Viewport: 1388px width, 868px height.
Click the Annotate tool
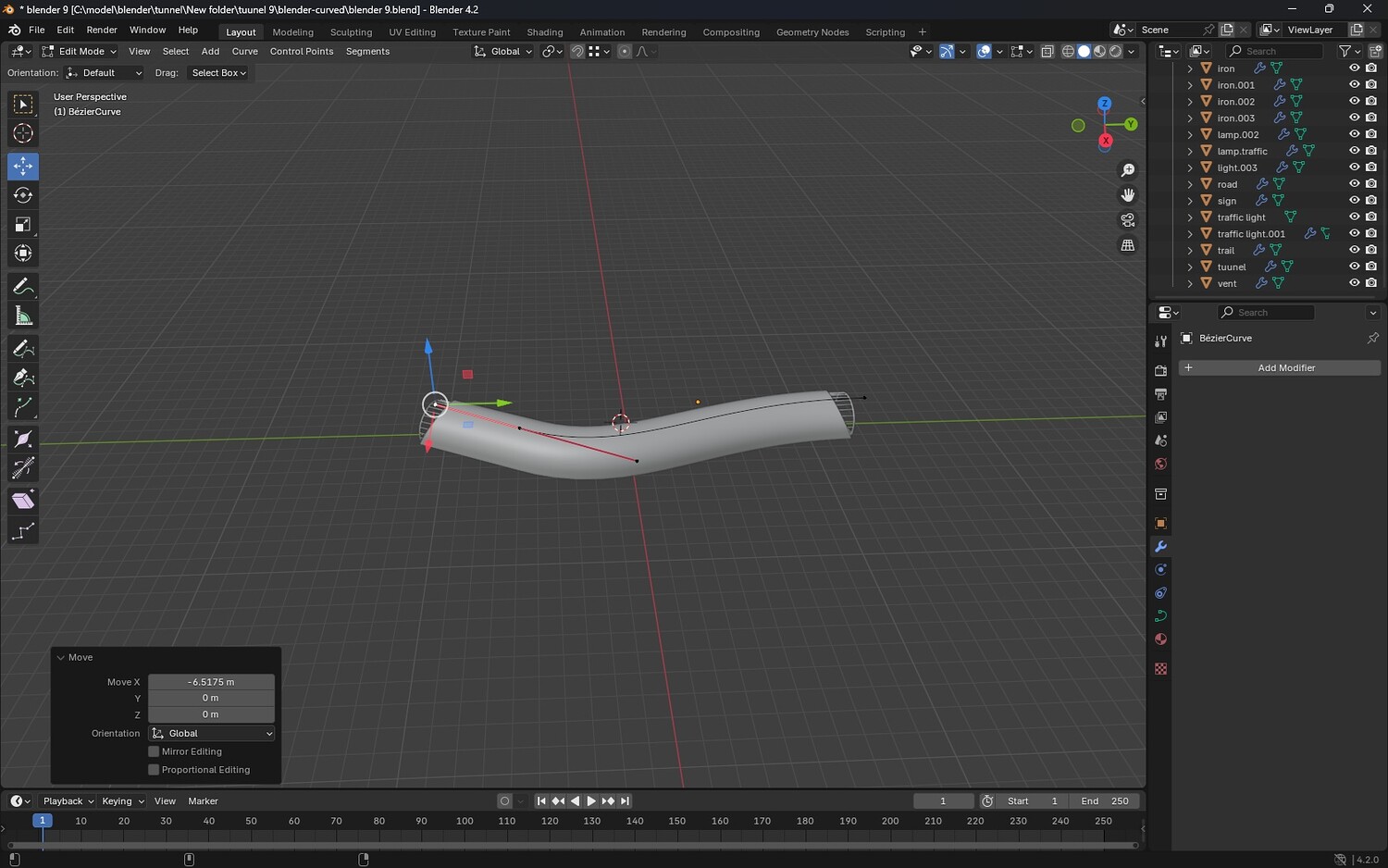(x=23, y=287)
